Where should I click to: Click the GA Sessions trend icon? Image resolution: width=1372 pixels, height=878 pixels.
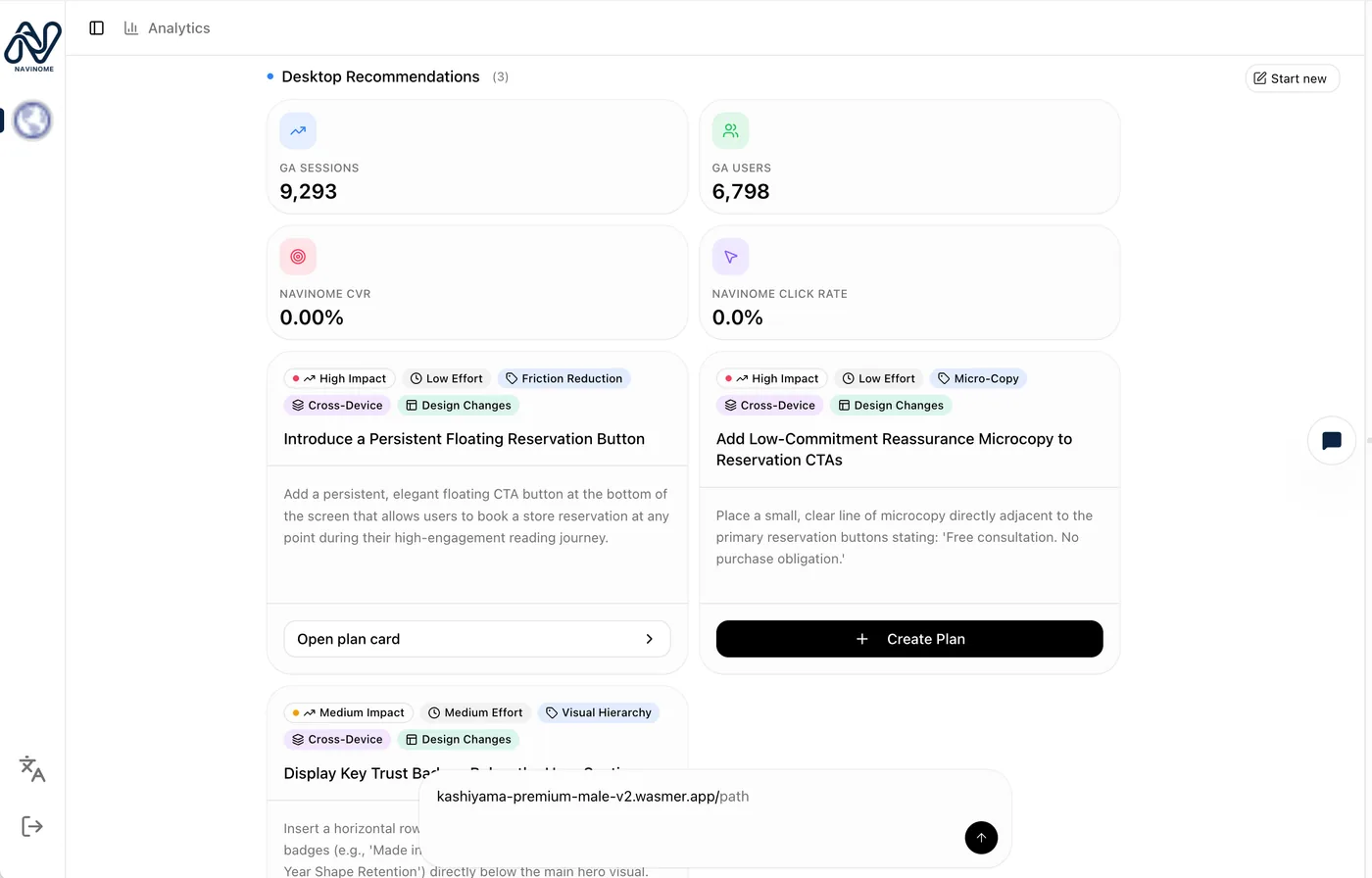298,130
